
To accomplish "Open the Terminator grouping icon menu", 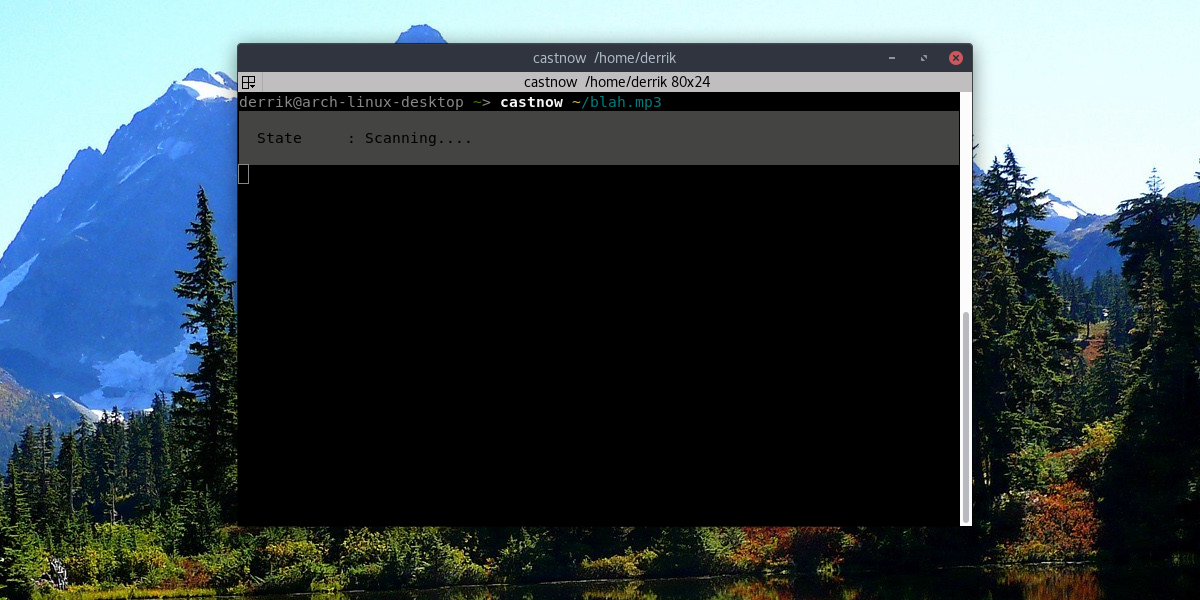I will [249, 82].
